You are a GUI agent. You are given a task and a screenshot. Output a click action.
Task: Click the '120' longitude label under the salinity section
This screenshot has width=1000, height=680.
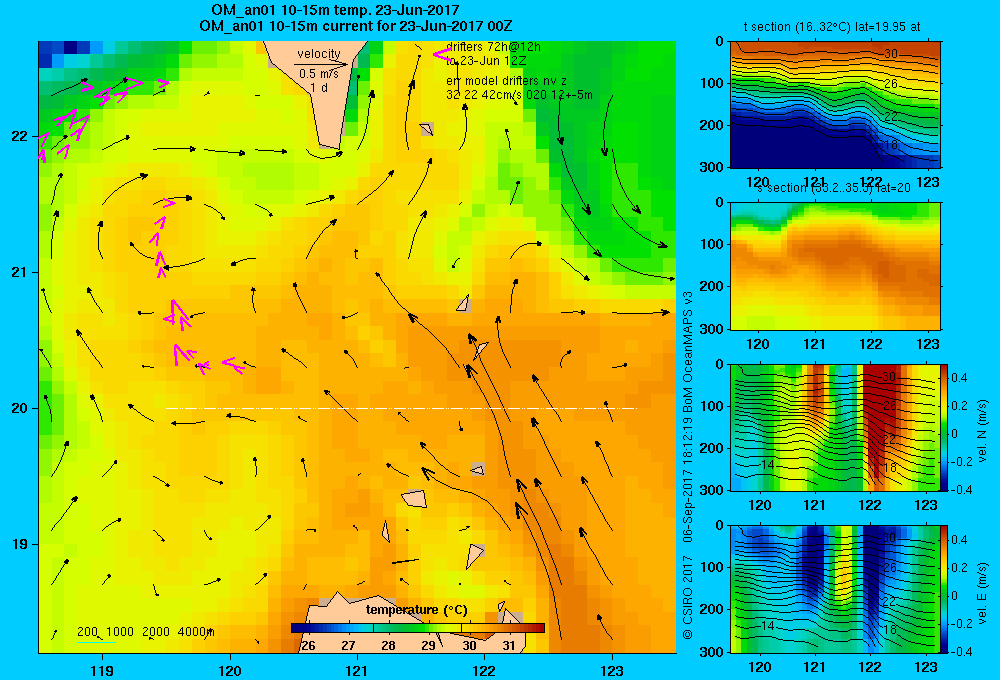(758, 344)
